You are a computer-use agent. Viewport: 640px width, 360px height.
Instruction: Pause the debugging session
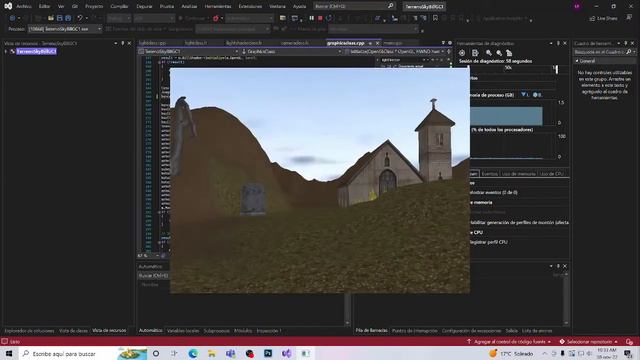point(311,18)
